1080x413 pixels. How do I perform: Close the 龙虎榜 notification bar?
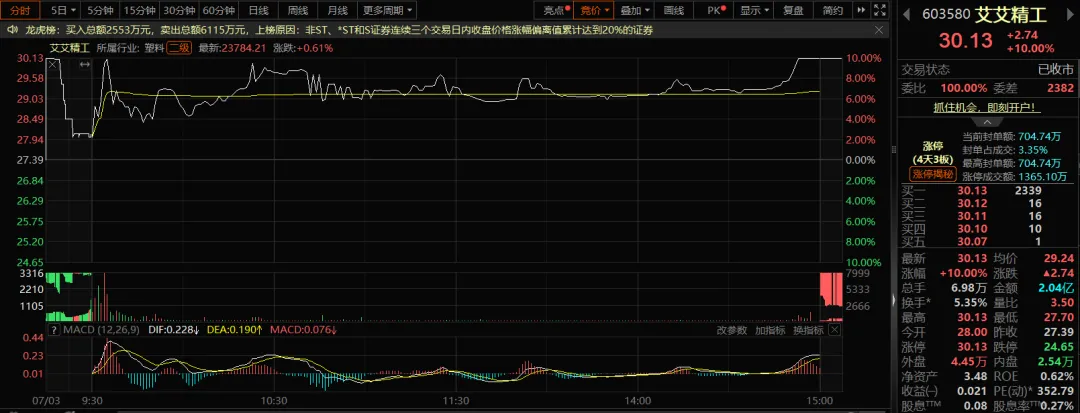click(x=878, y=30)
